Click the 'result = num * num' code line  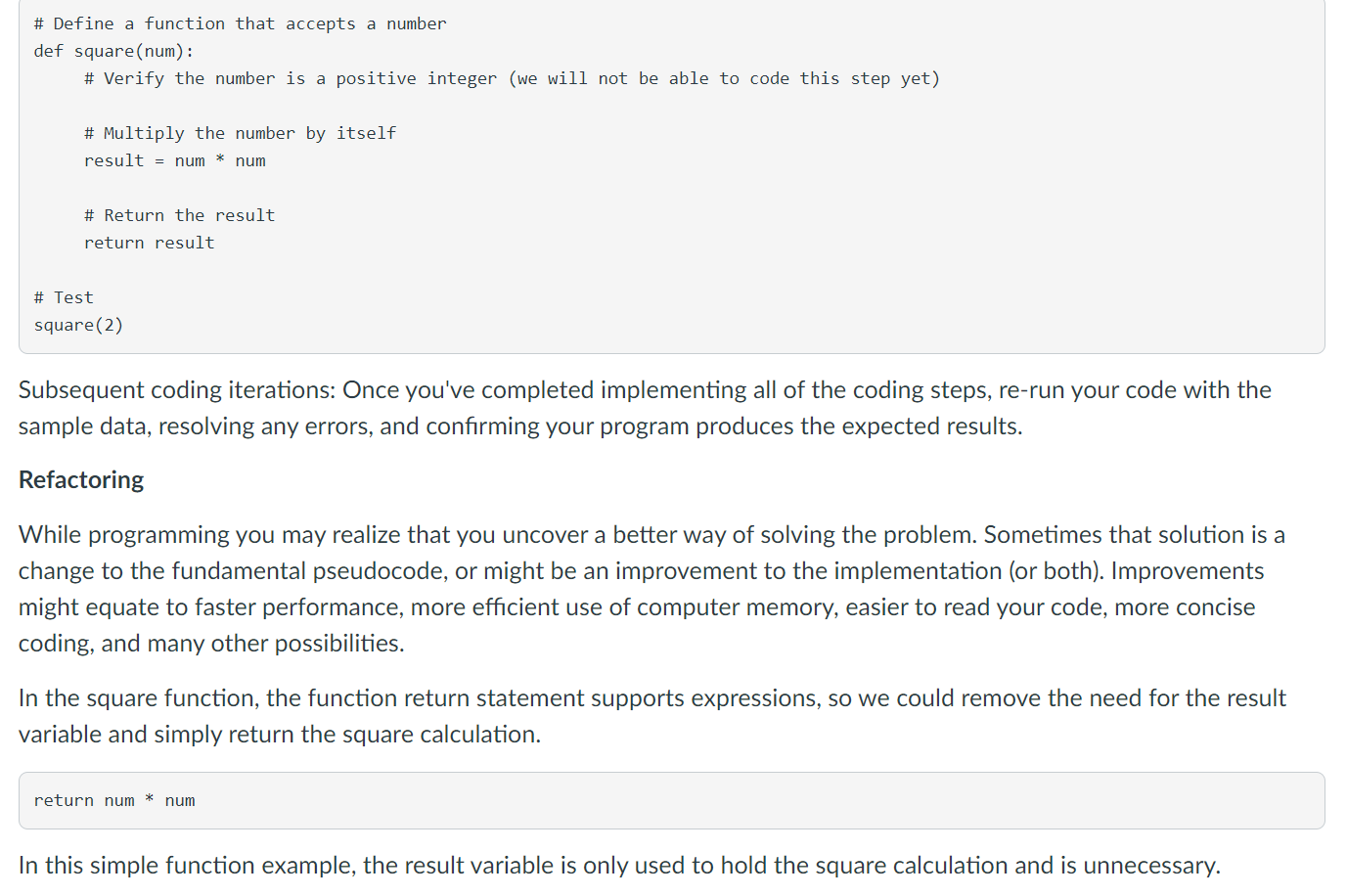(174, 160)
